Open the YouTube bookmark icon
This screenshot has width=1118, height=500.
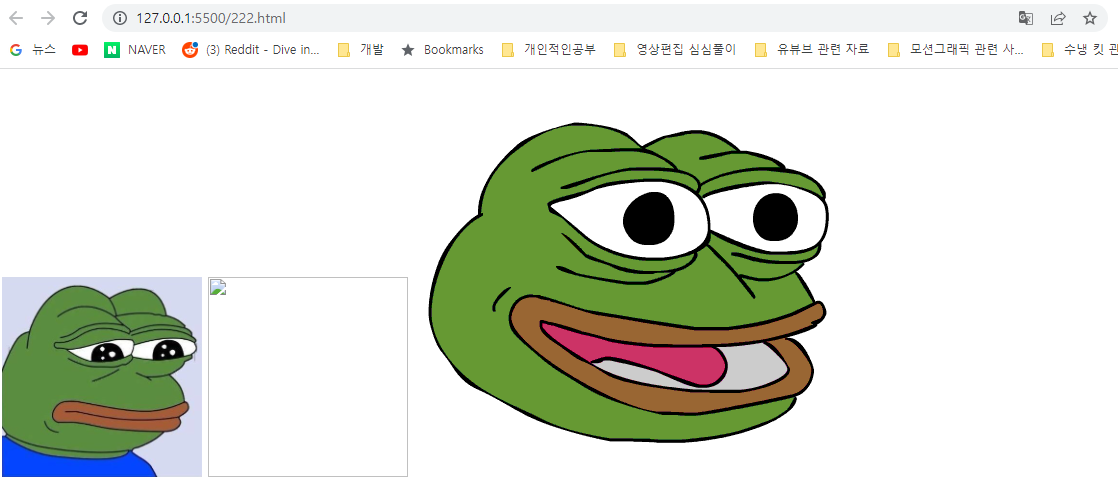pyautogui.click(x=80, y=49)
